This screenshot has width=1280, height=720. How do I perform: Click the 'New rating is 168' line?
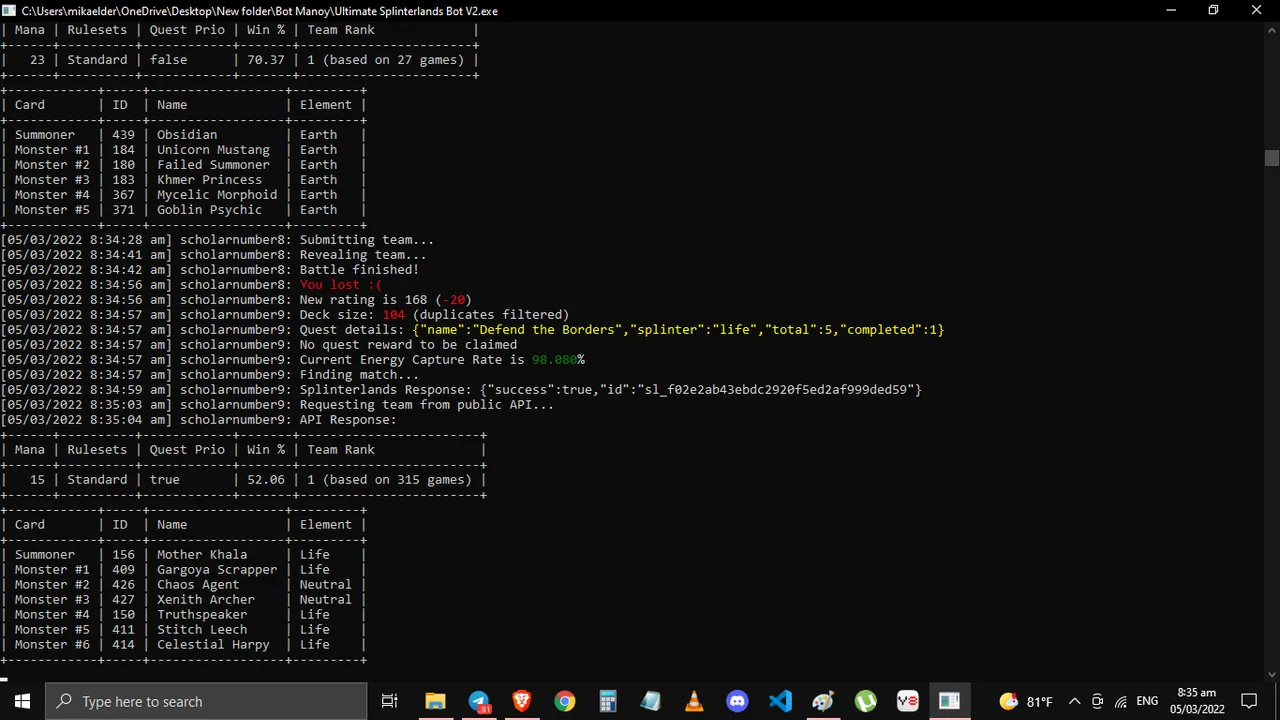point(385,300)
